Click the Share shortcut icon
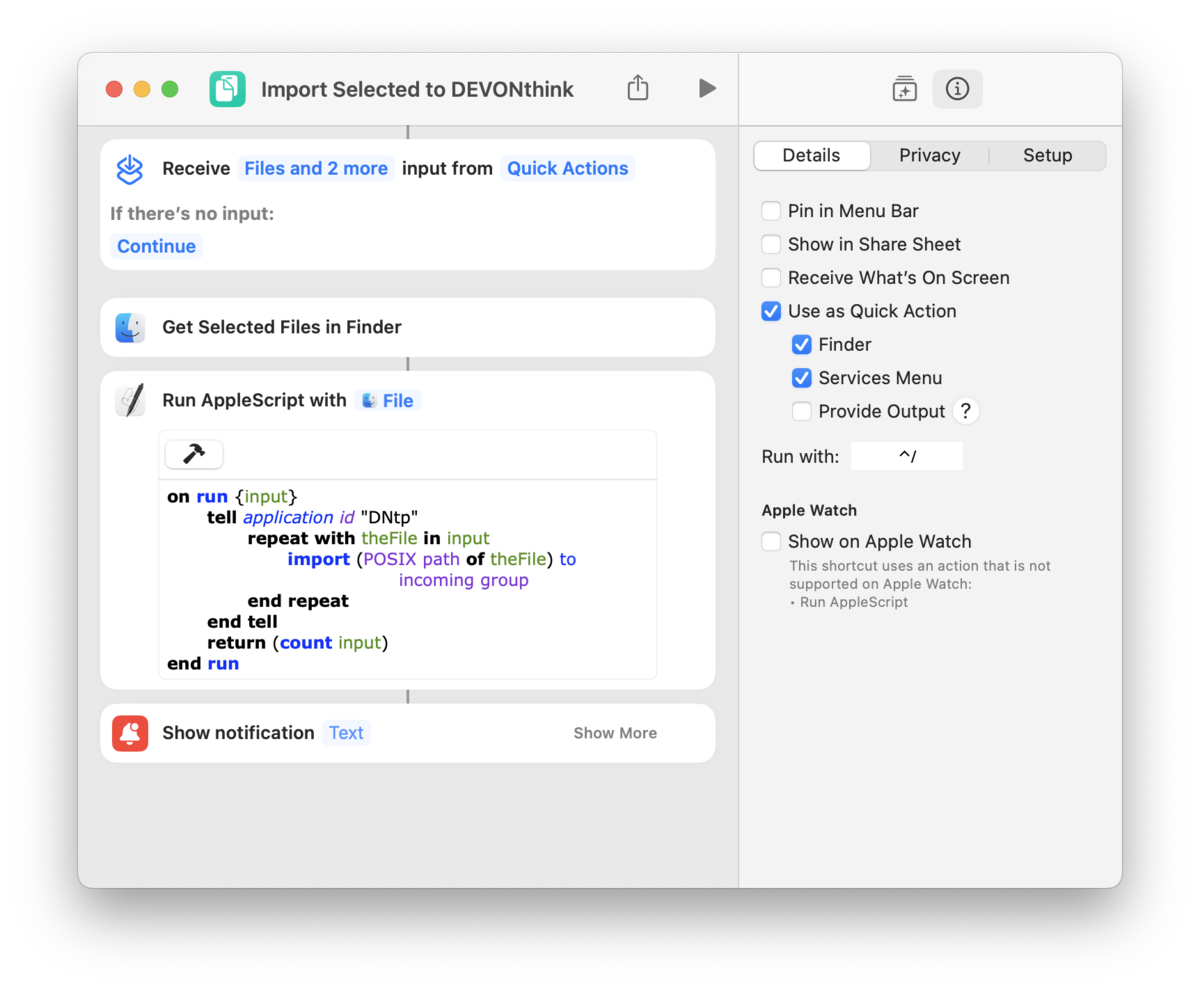1200x991 pixels. click(638, 88)
